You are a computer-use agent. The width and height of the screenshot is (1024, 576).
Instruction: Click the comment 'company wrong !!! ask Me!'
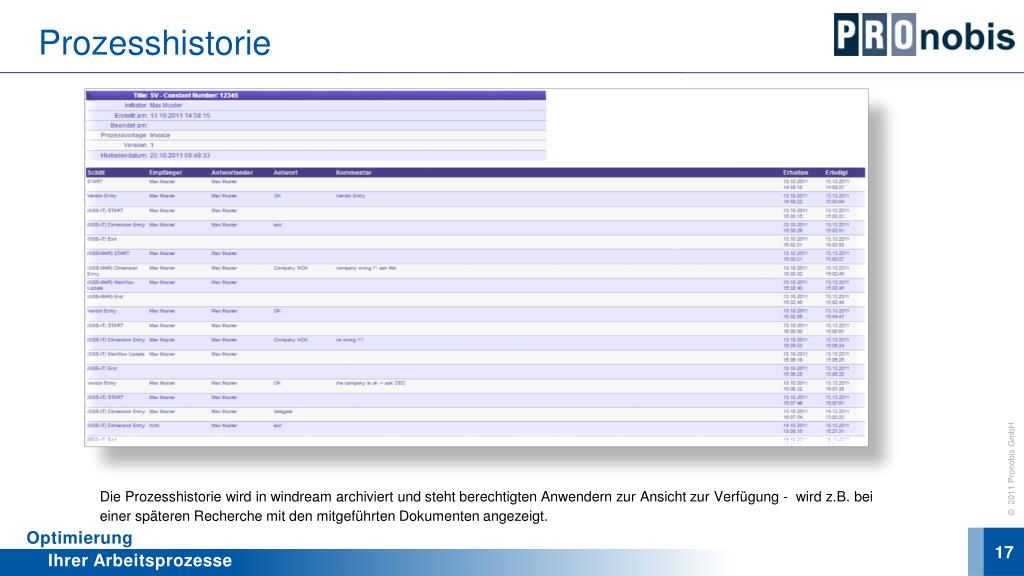[x=366, y=268]
